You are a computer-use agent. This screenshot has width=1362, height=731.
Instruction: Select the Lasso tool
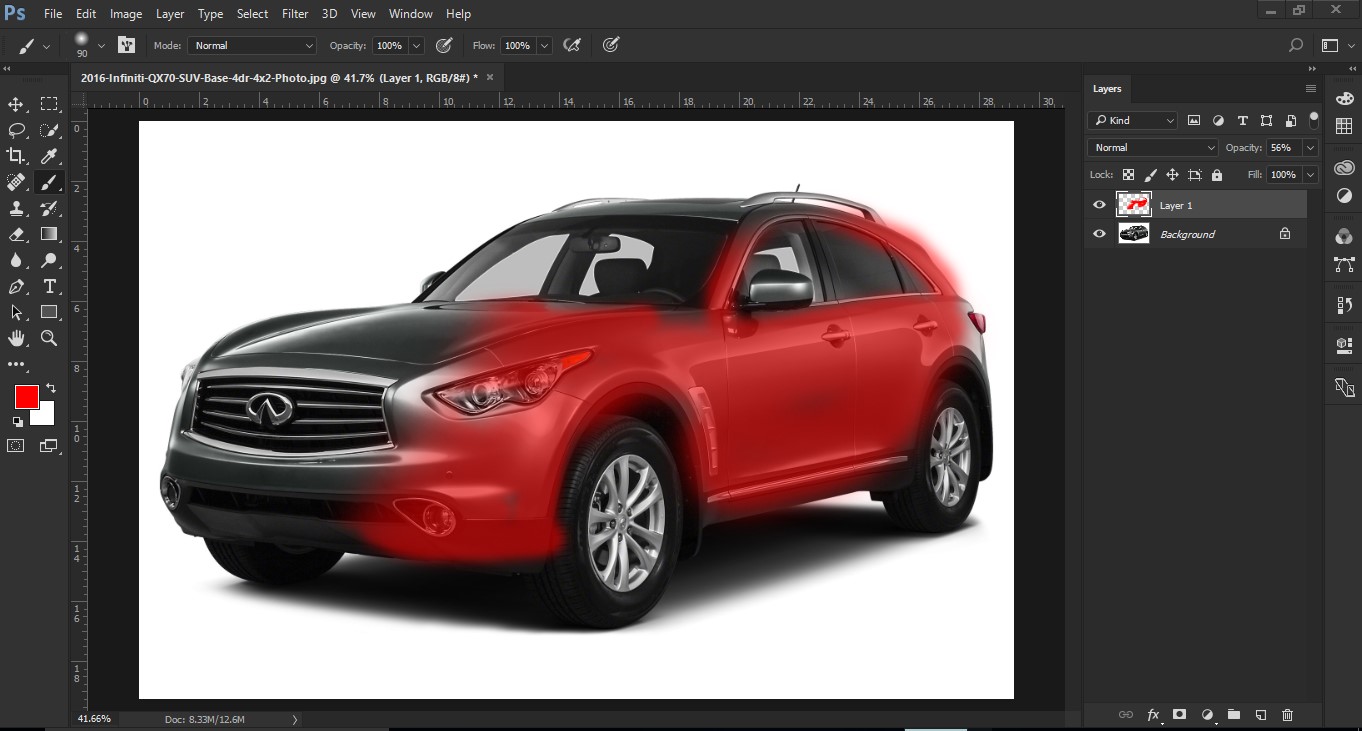[x=16, y=130]
